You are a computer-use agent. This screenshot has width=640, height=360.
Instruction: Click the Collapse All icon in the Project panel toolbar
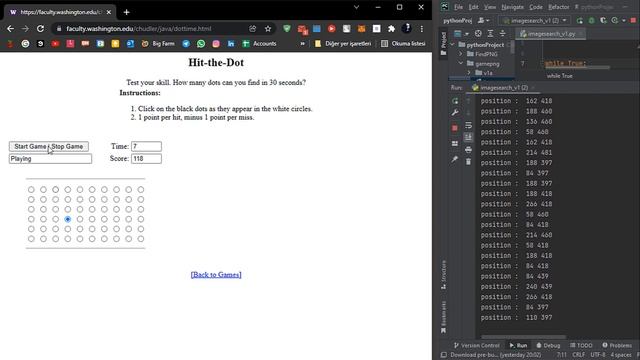pos(502,33)
